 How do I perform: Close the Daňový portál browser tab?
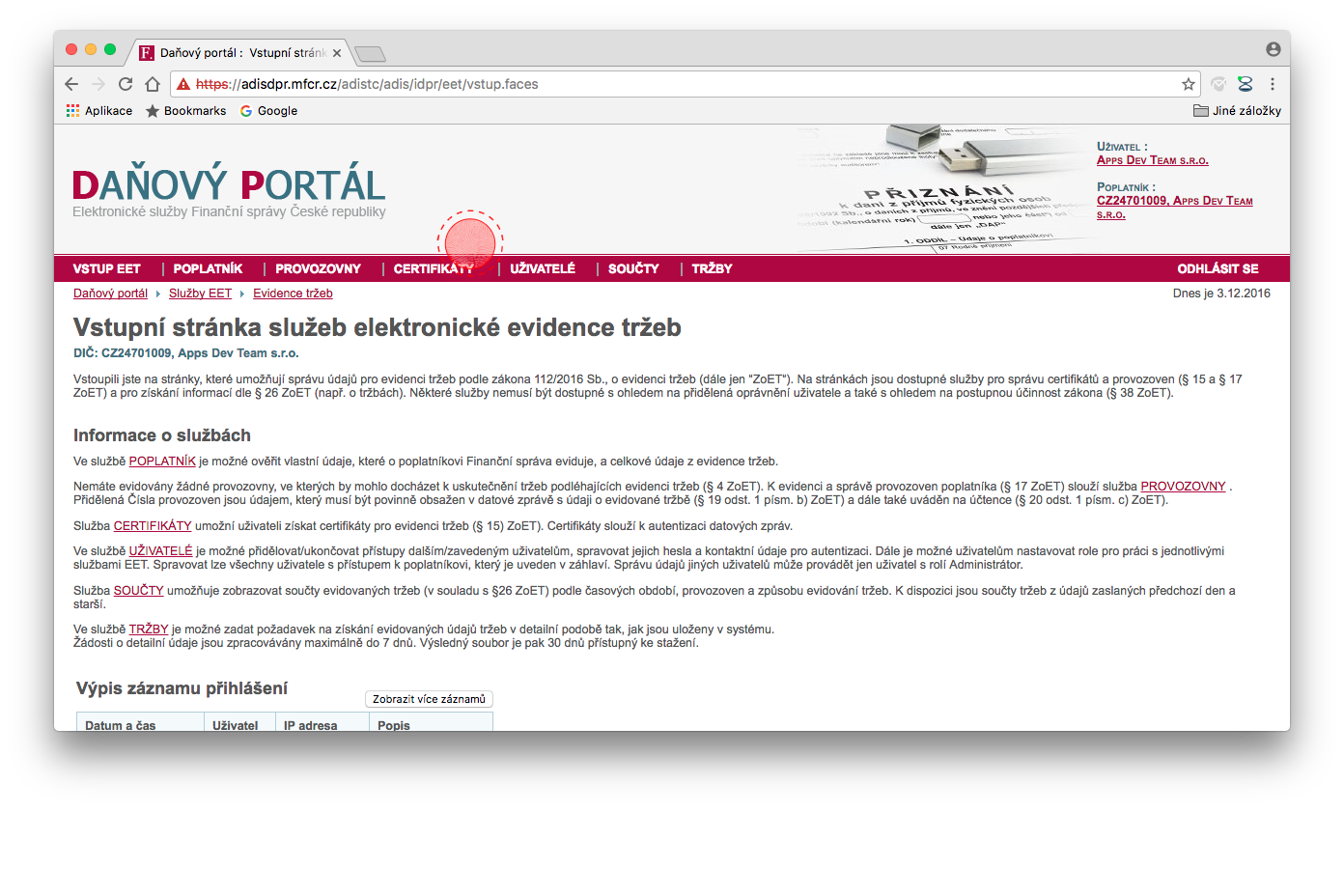(x=337, y=53)
